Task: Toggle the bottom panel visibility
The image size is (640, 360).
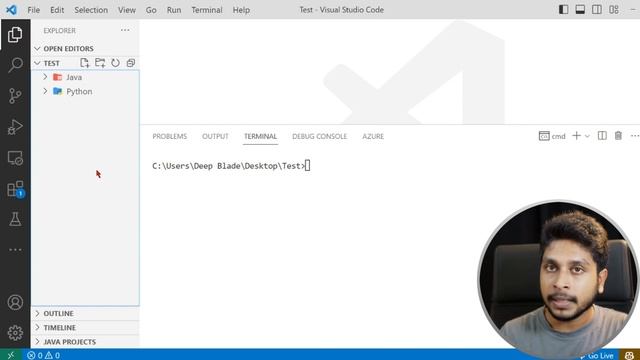Action: (x=580, y=9)
